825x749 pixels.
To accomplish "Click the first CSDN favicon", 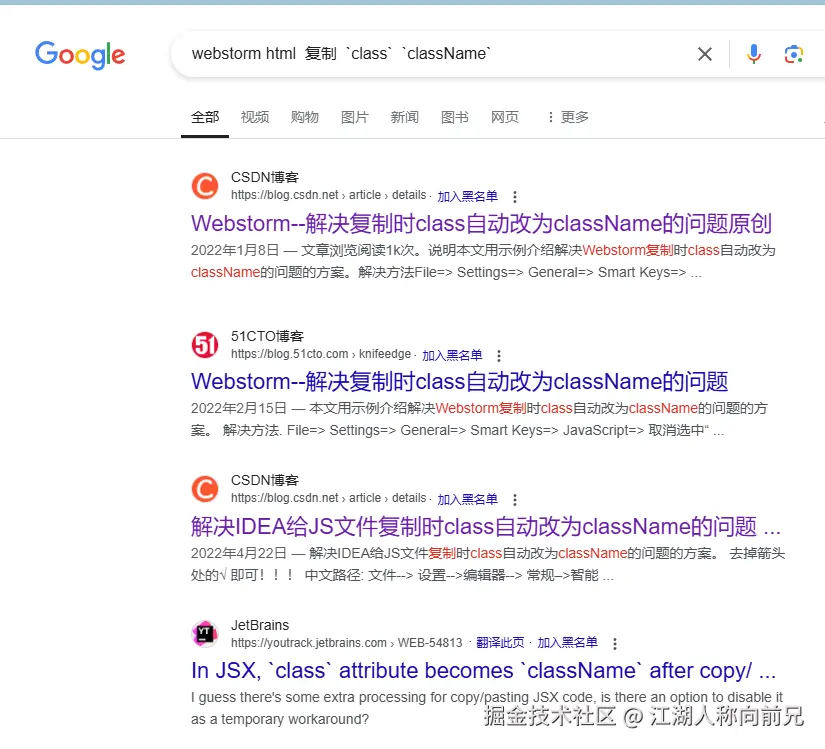I will pos(205,186).
